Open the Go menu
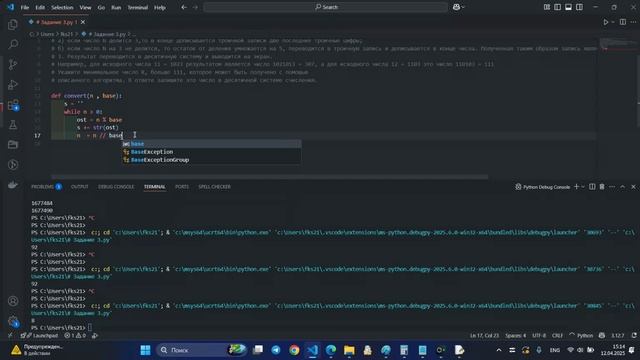This screenshot has width=640, height=360. pyautogui.click(x=101, y=7)
